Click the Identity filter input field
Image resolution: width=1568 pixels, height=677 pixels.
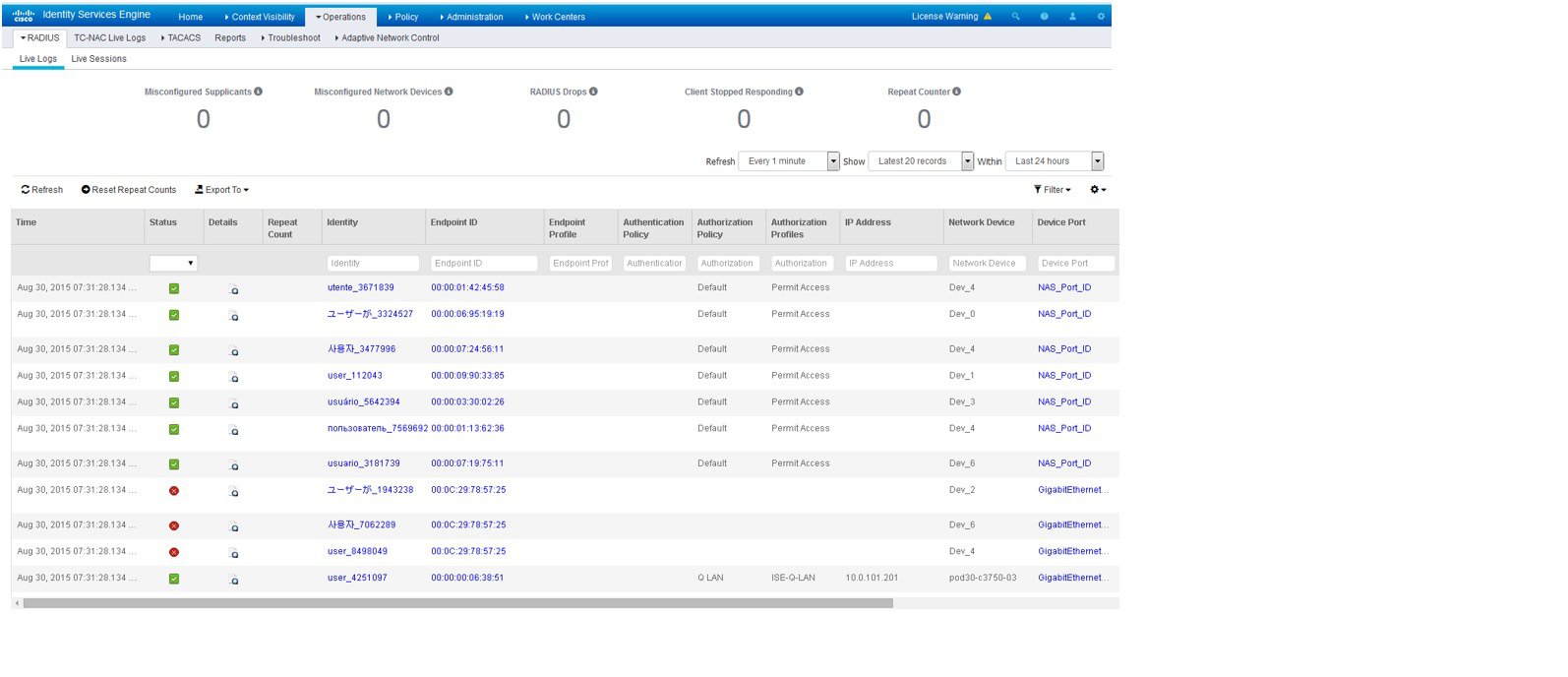373,264
